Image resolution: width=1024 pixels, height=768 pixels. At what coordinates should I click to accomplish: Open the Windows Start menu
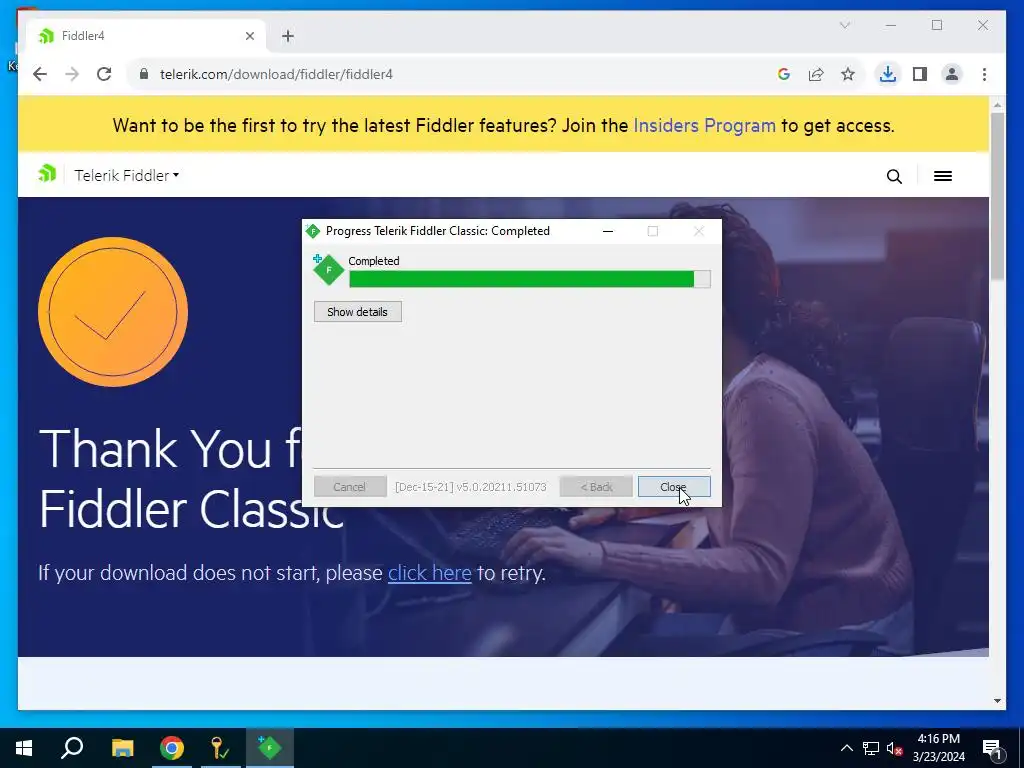(24, 748)
